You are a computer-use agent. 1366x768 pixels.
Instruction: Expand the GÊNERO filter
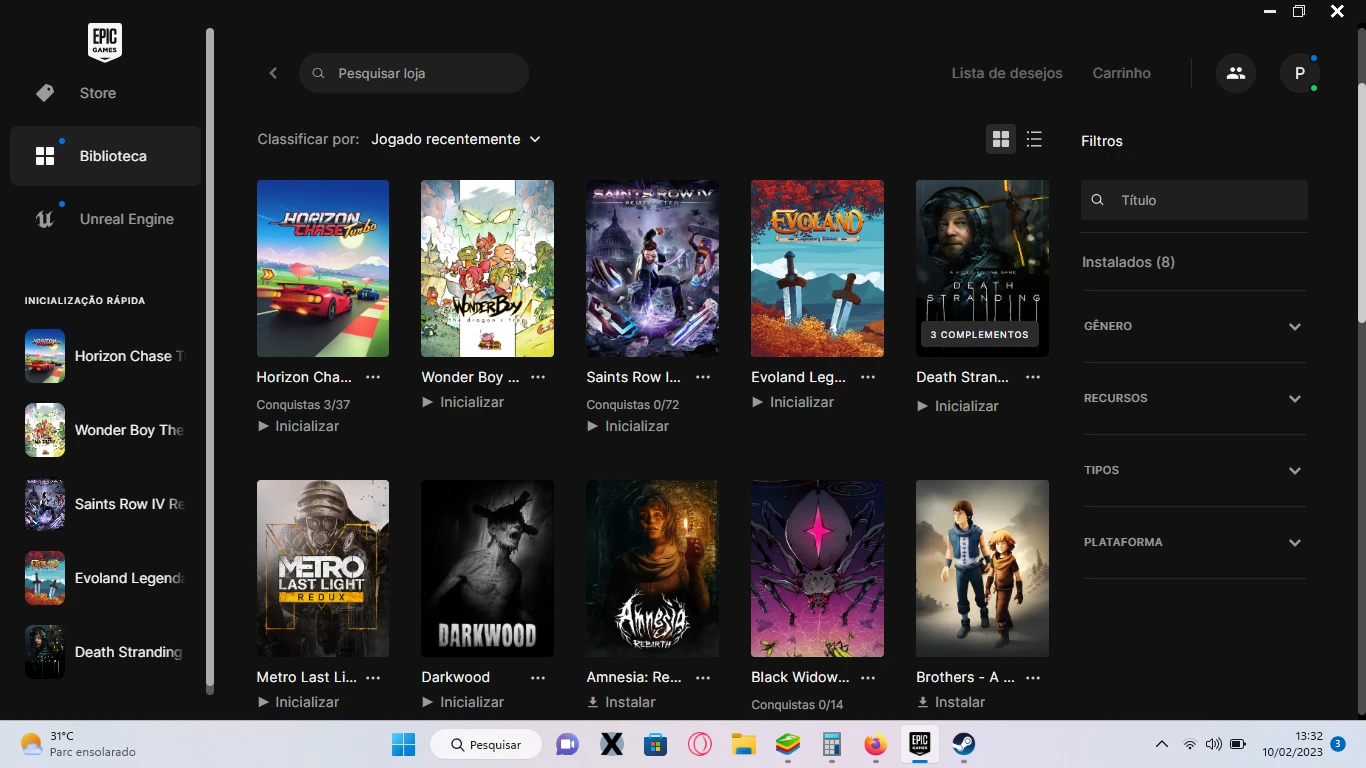coord(1194,326)
